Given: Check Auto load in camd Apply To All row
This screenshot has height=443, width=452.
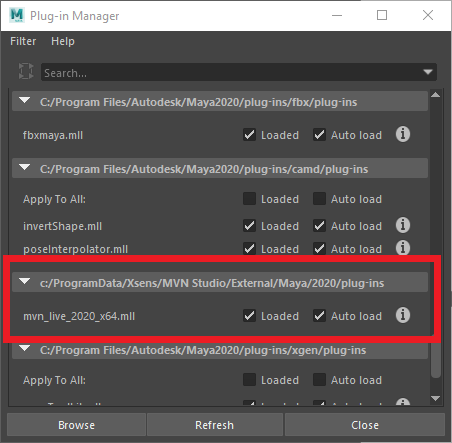Looking at the screenshot, I should coord(319,199).
